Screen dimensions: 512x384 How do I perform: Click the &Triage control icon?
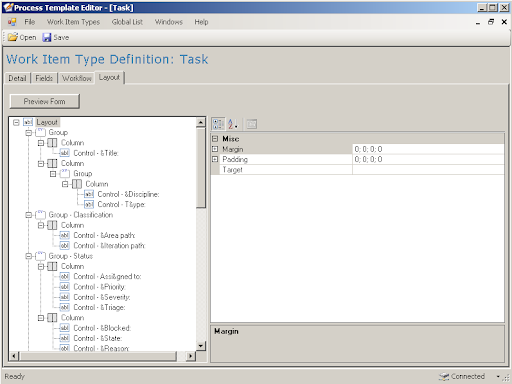(x=64, y=307)
